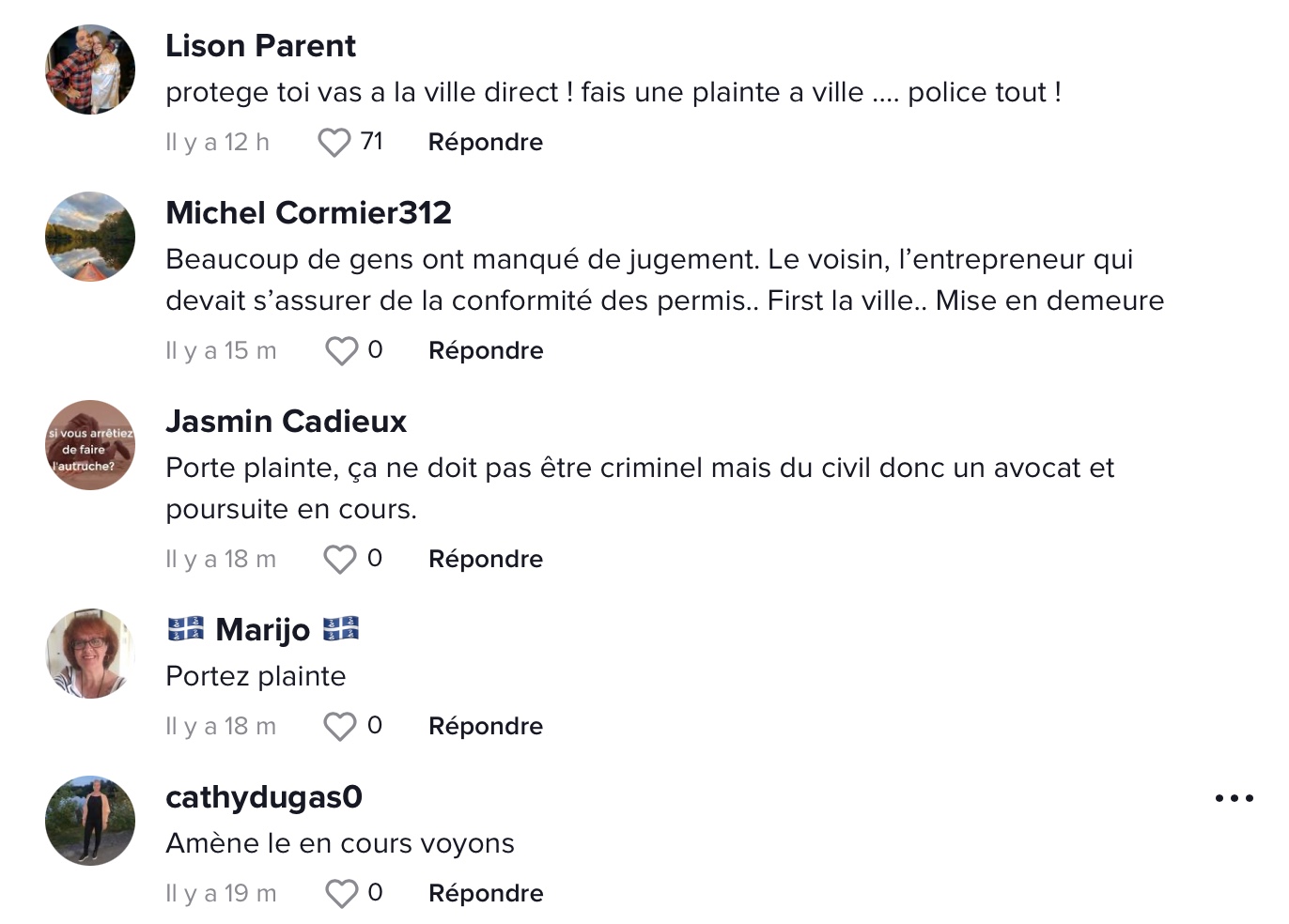Reply to Jasmin Cadieux's comment

click(486, 560)
